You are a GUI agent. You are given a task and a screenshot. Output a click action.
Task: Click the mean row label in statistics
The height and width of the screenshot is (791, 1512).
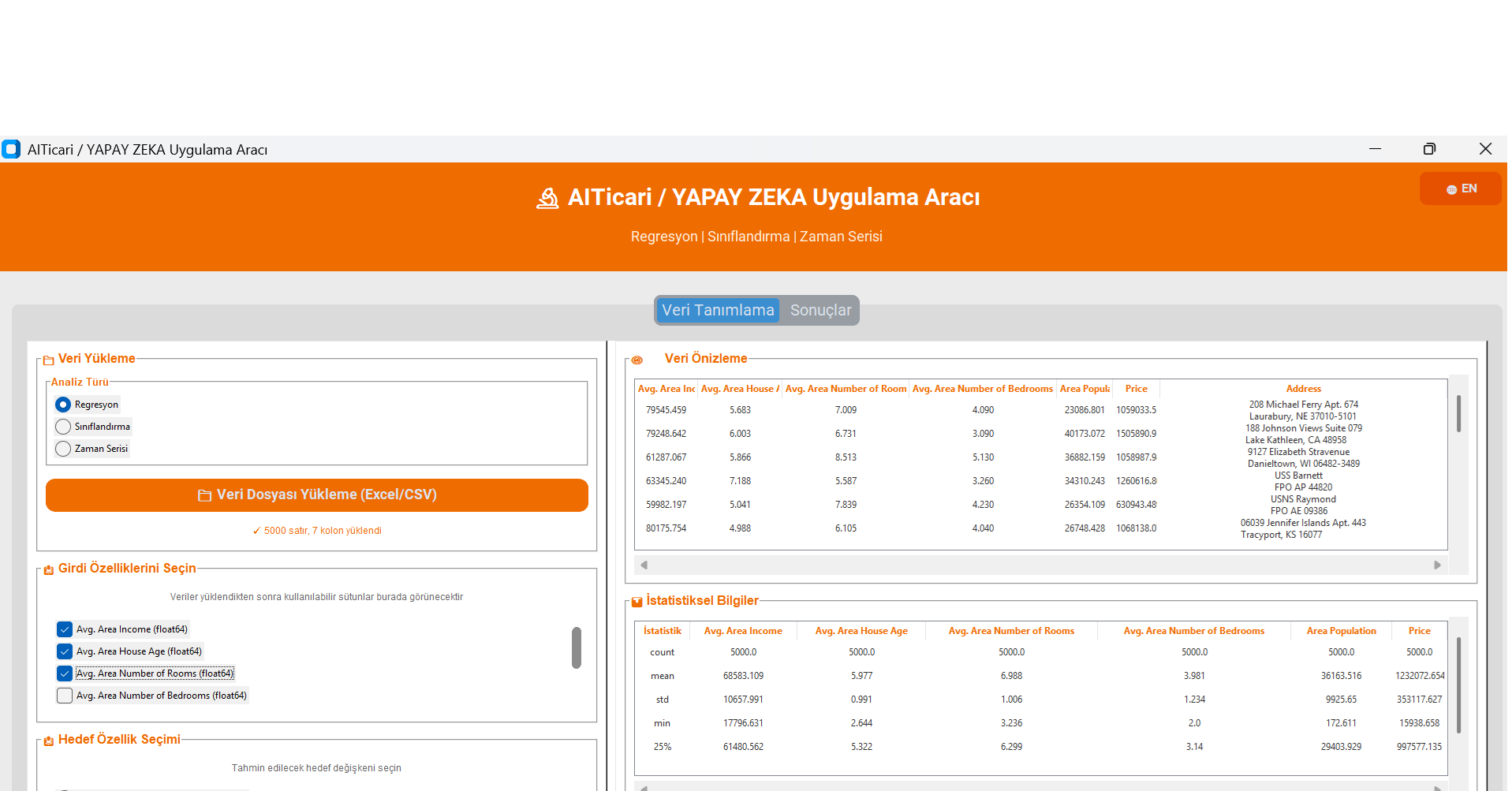pos(663,676)
